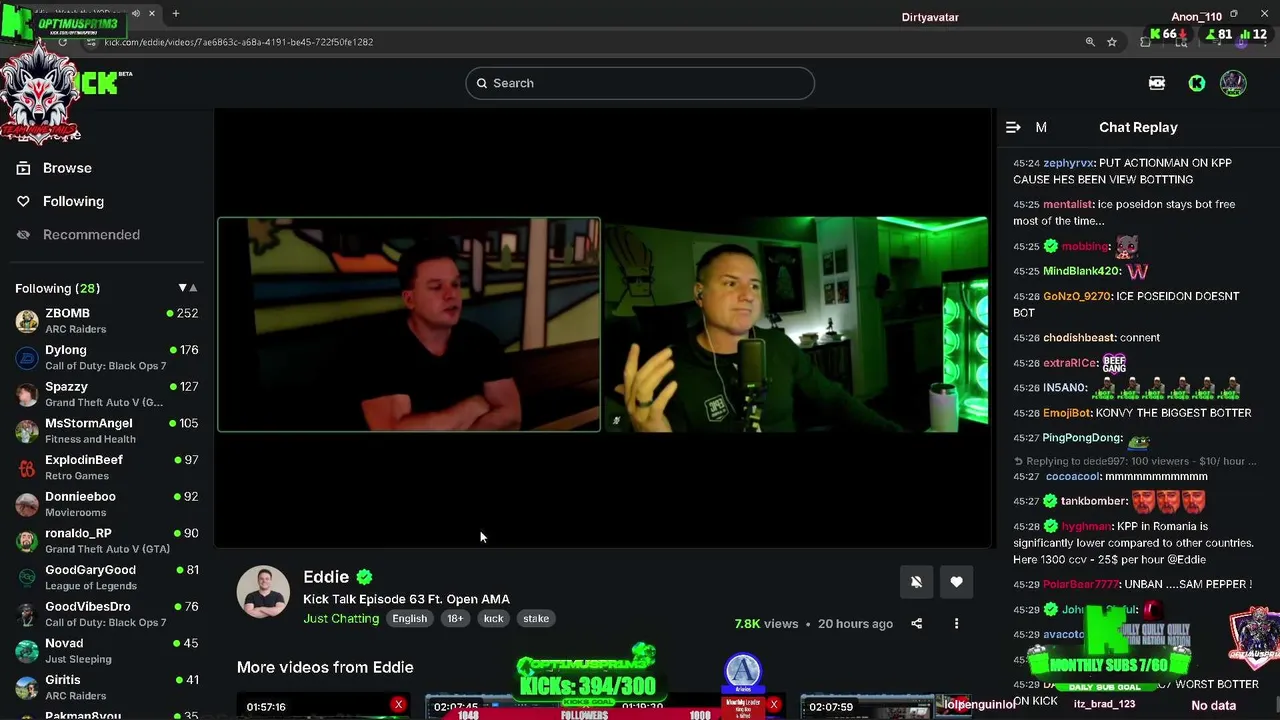Open Giritis channel in Following list
The height and width of the screenshot is (720, 1280).
point(106,687)
